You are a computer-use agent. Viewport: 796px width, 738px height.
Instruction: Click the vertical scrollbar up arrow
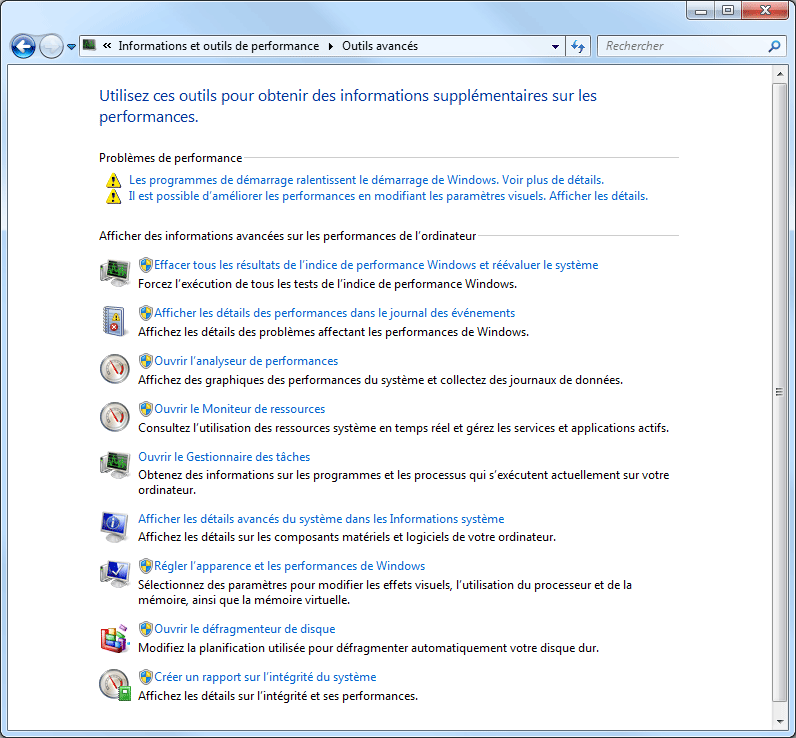(780, 74)
